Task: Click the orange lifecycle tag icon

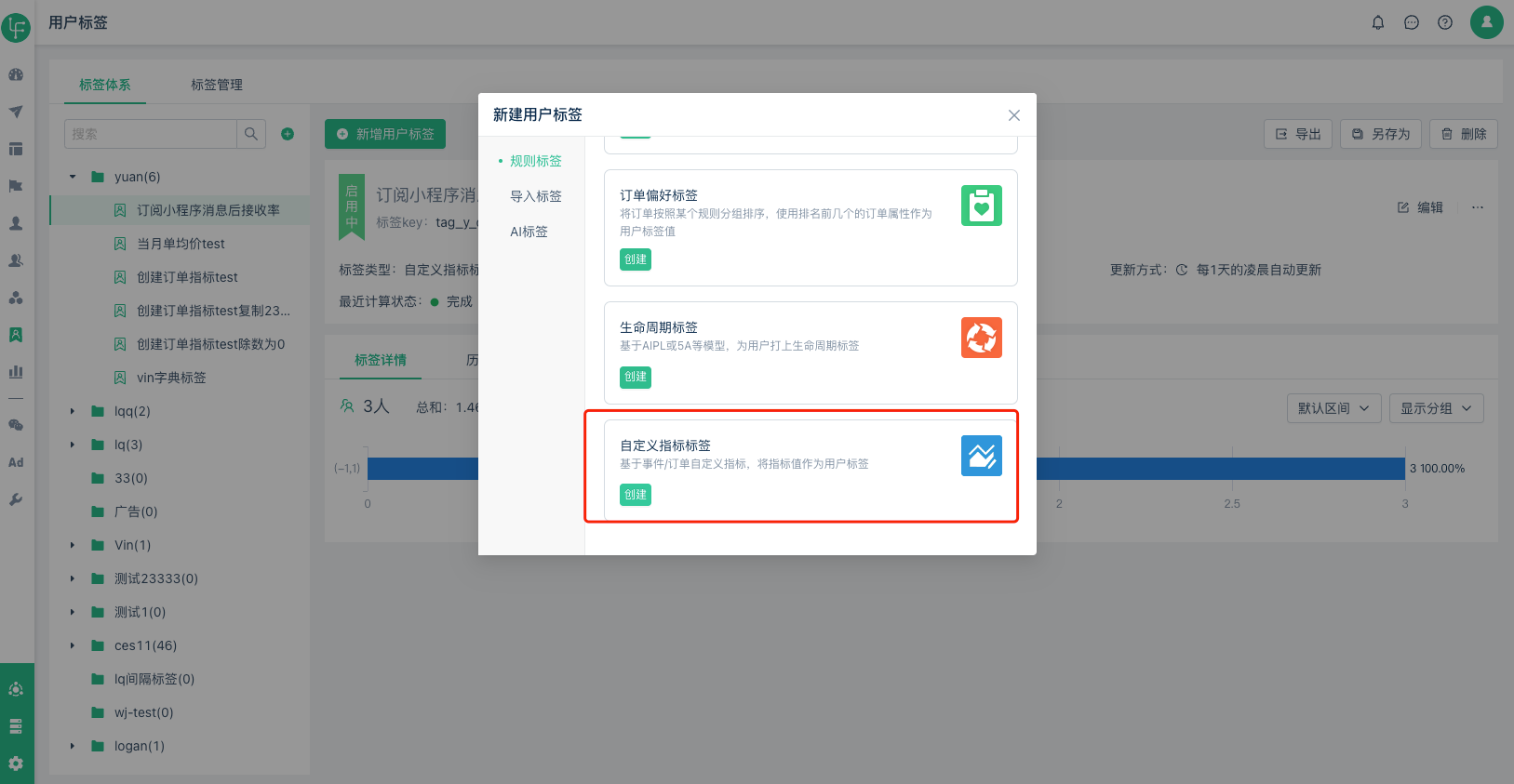Action: [x=981, y=338]
